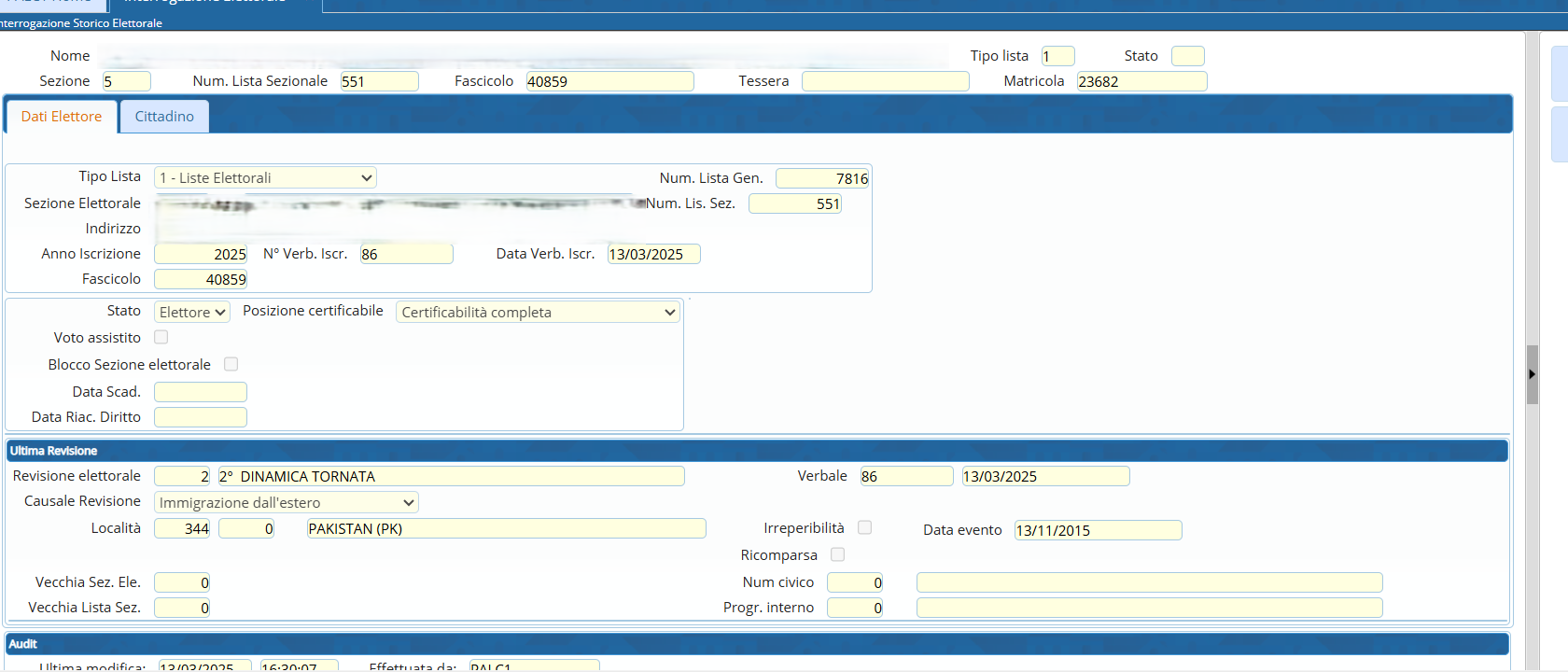Screen dimensions: 1568x672
Task: Select the Data Scad. date field
Action: (201, 392)
